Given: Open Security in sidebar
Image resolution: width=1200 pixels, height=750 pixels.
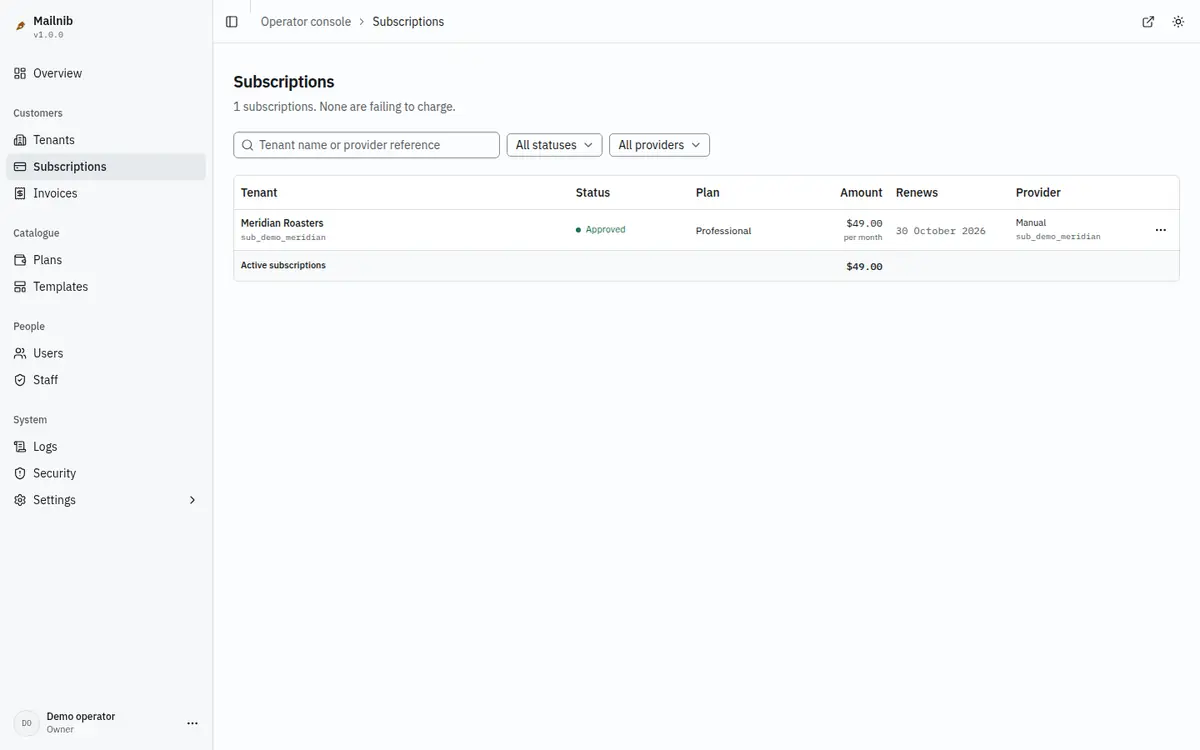Looking at the screenshot, I should 106,473.
